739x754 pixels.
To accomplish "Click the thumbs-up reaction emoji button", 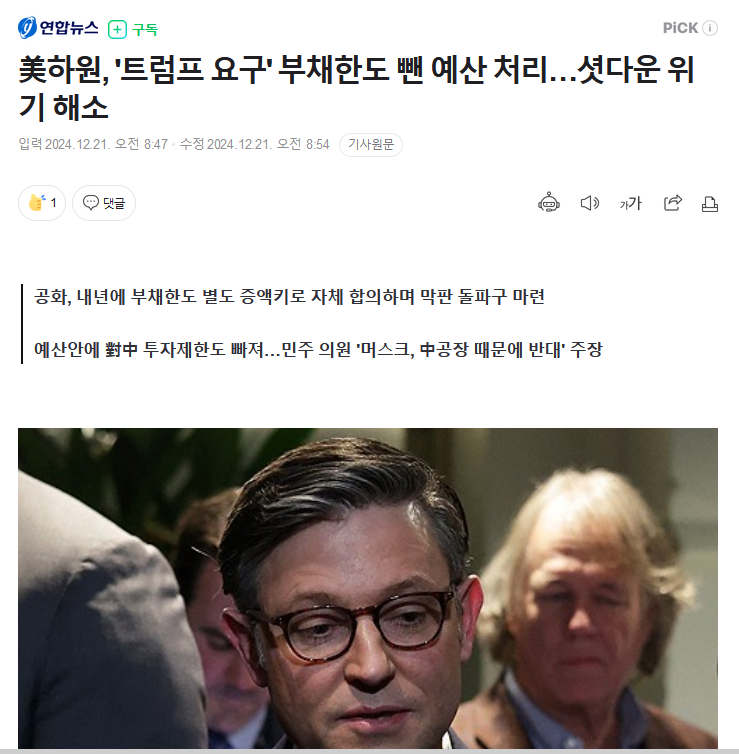I will point(42,203).
